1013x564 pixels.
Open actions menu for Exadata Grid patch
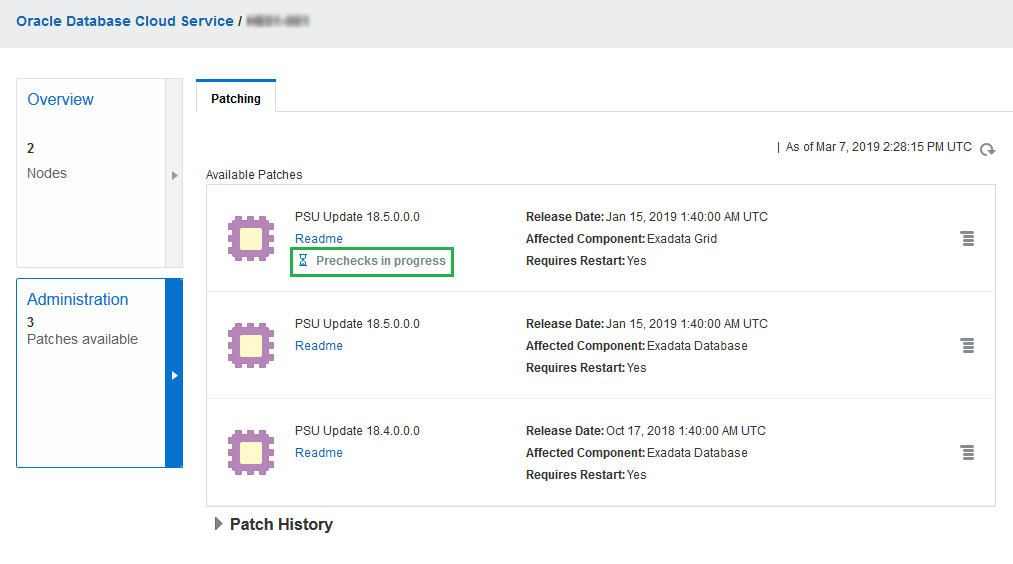(967, 238)
